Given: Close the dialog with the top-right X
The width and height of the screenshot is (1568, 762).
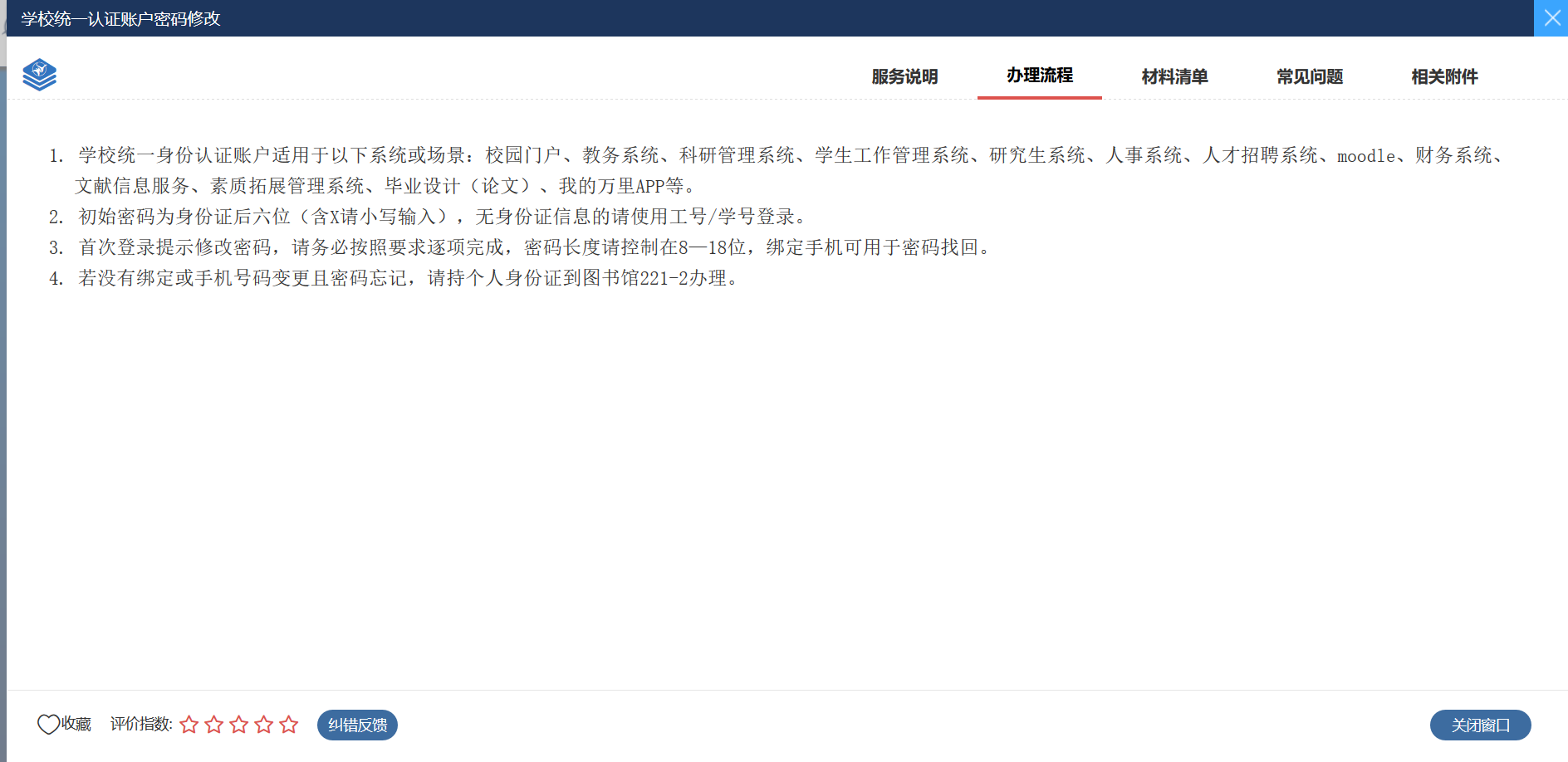Looking at the screenshot, I should [x=1551, y=18].
